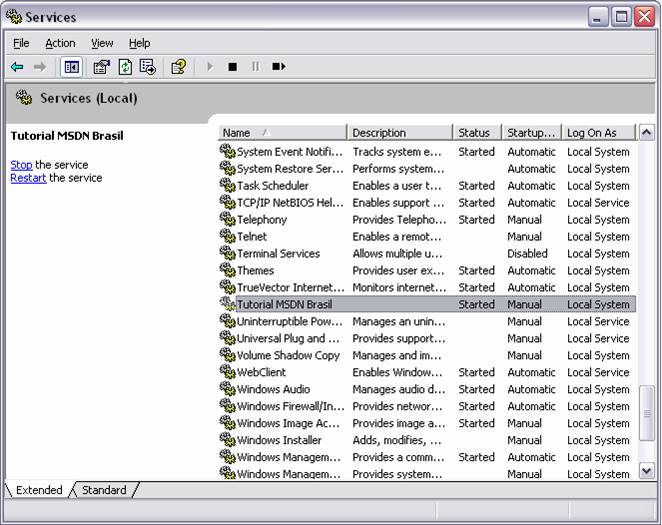Toggle the Show/Hide Console Tree button

click(71, 67)
